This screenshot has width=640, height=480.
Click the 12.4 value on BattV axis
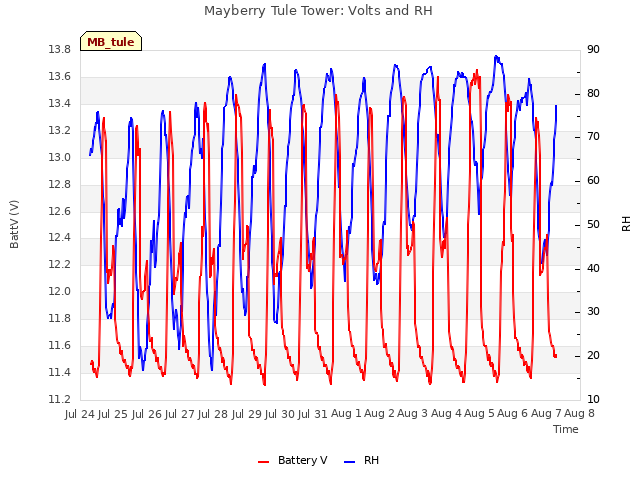coord(59,238)
